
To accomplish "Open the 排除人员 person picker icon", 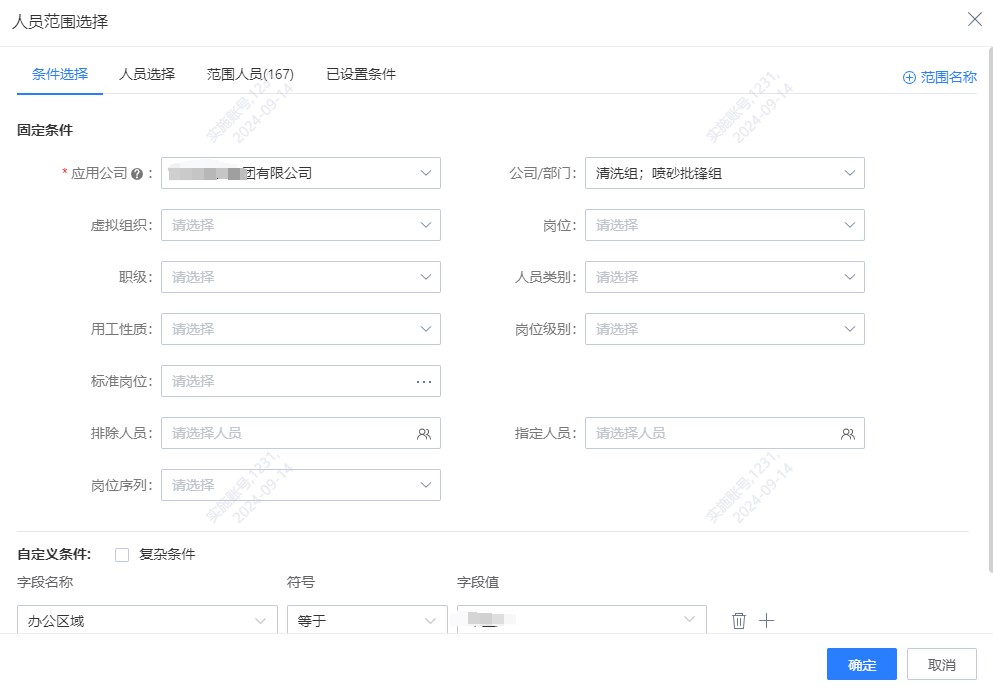I will click(x=425, y=433).
